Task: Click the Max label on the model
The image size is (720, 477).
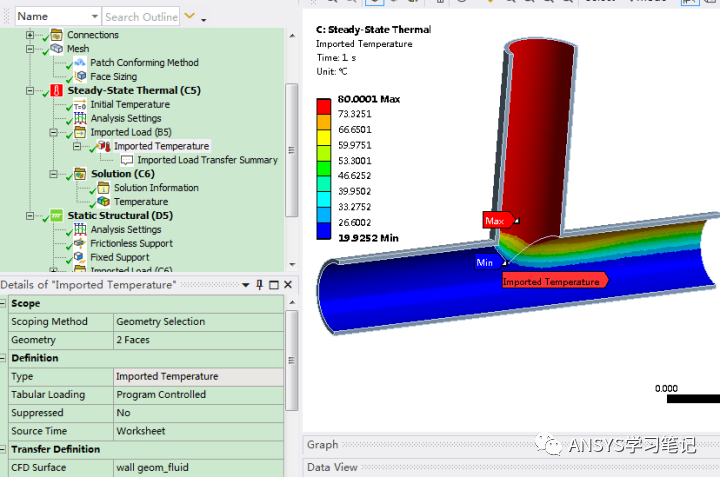Action: coord(496,220)
